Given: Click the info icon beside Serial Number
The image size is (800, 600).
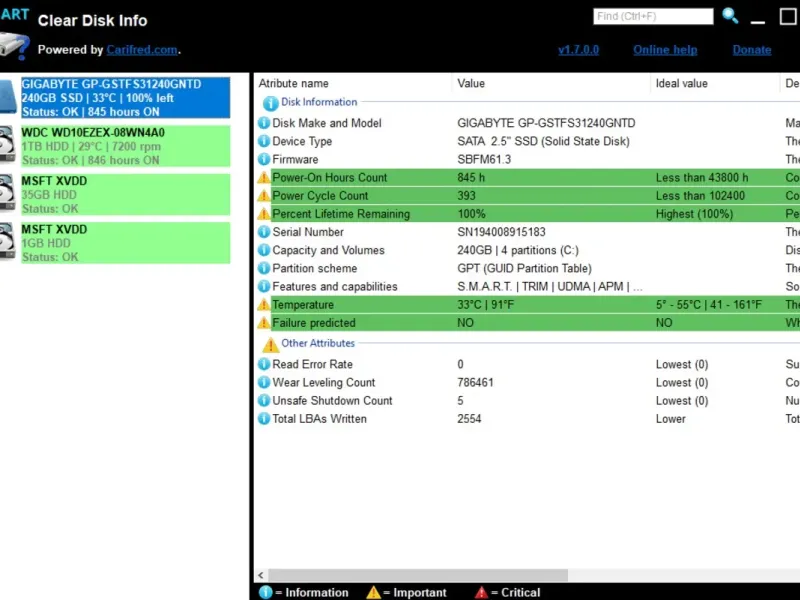Looking at the screenshot, I should coord(264,232).
